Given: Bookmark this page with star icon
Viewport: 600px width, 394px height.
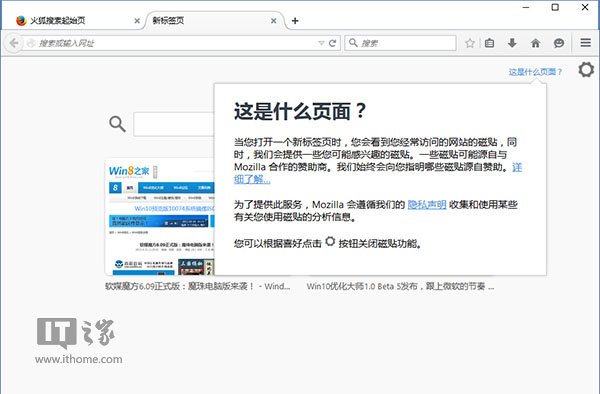Looking at the screenshot, I should coord(470,43).
